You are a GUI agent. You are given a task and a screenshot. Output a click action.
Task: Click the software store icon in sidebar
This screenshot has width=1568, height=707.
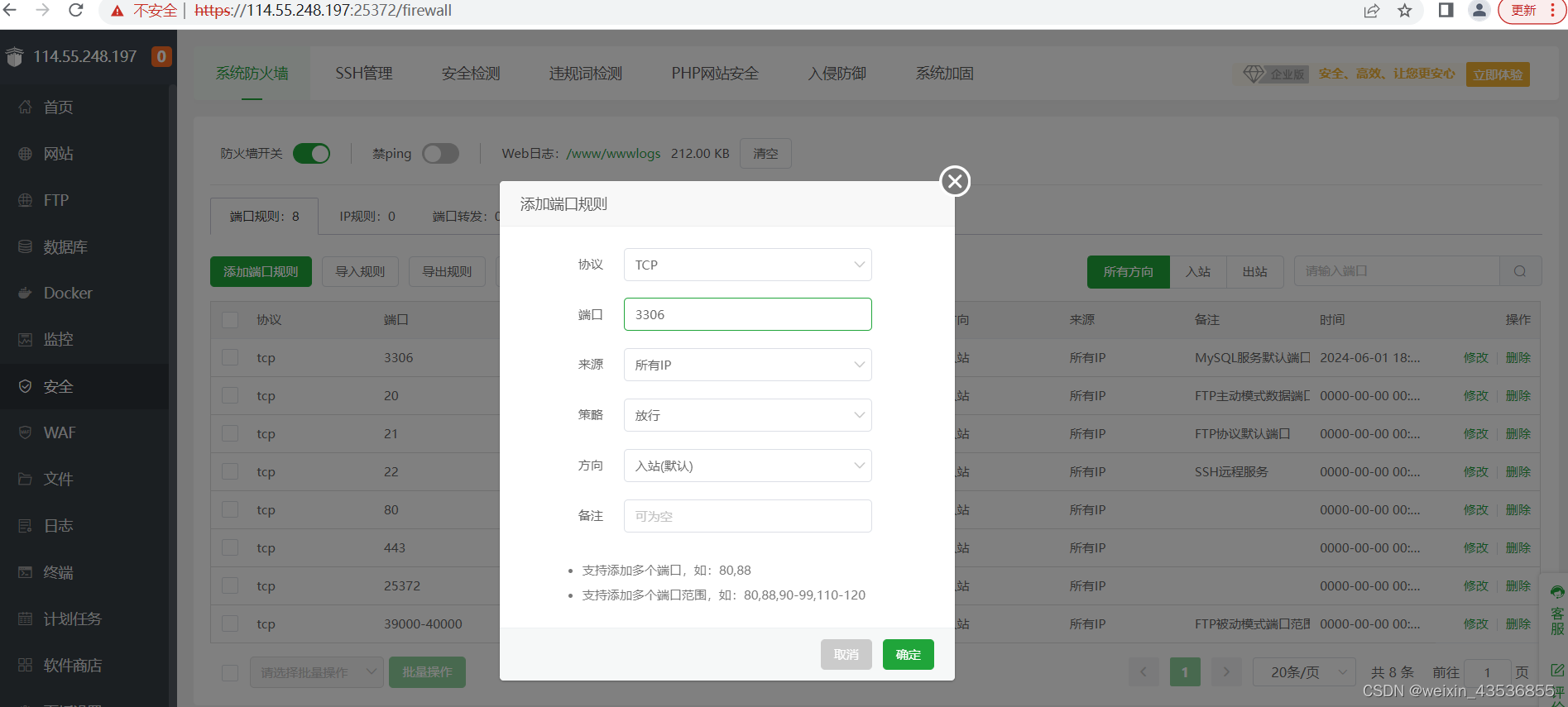coord(25,665)
